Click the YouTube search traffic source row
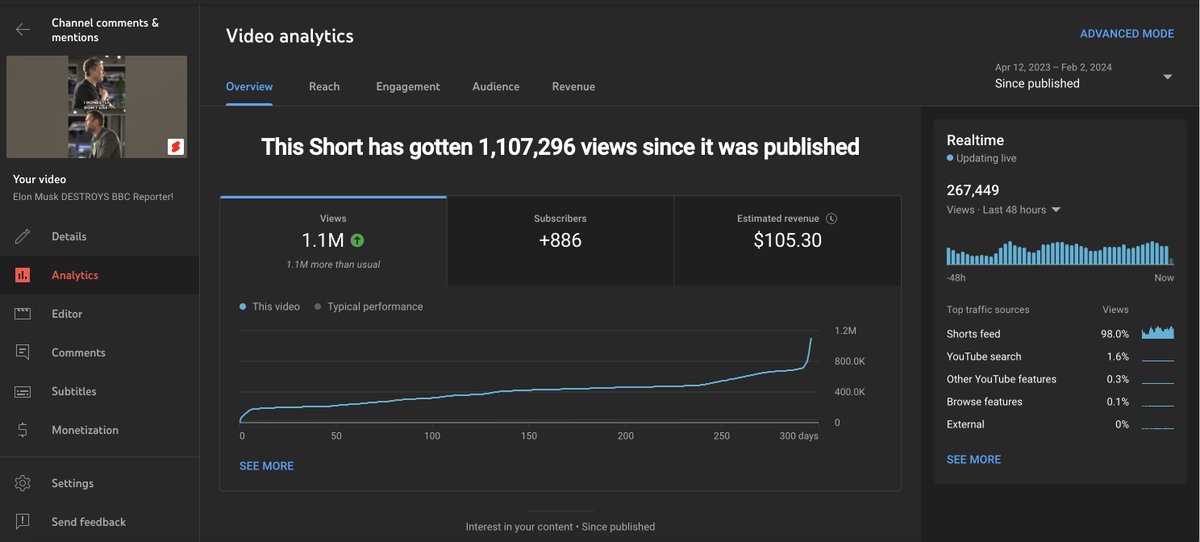Image resolution: width=1200 pixels, height=542 pixels. (x=1060, y=357)
